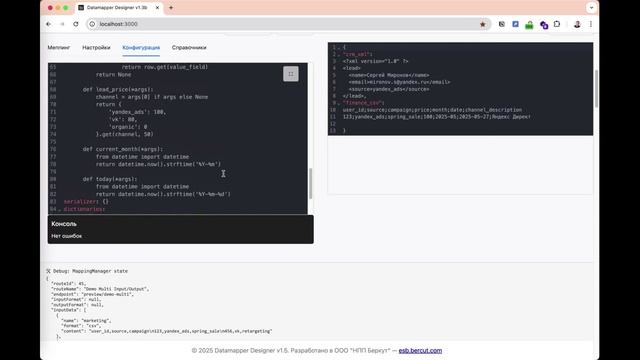Image resolution: width=640 pixels, height=360 pixels.
Task: View site information for localhost
Action: click(x=92, y=24)
